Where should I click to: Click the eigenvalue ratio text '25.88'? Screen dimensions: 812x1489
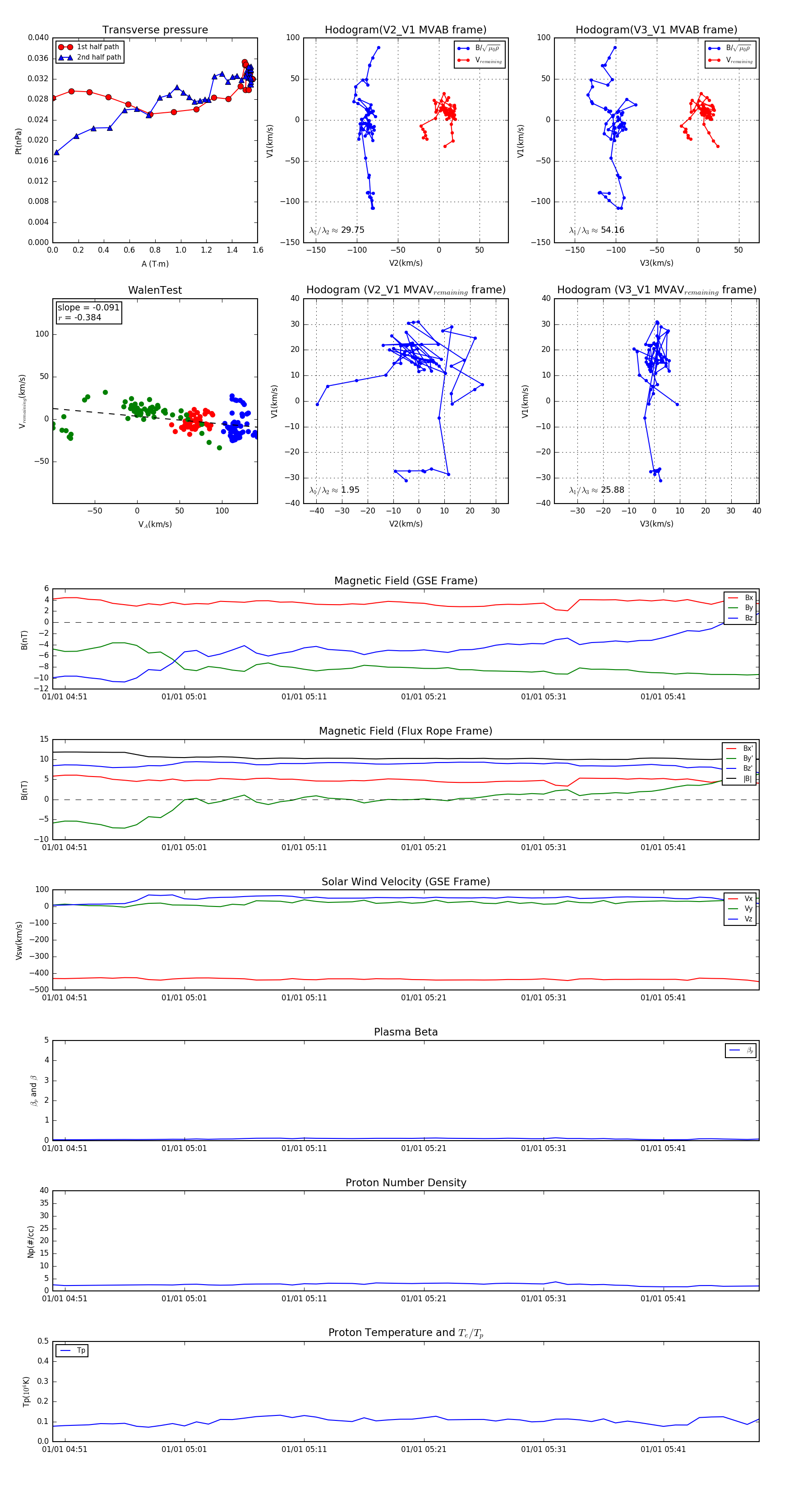point(613,490)
